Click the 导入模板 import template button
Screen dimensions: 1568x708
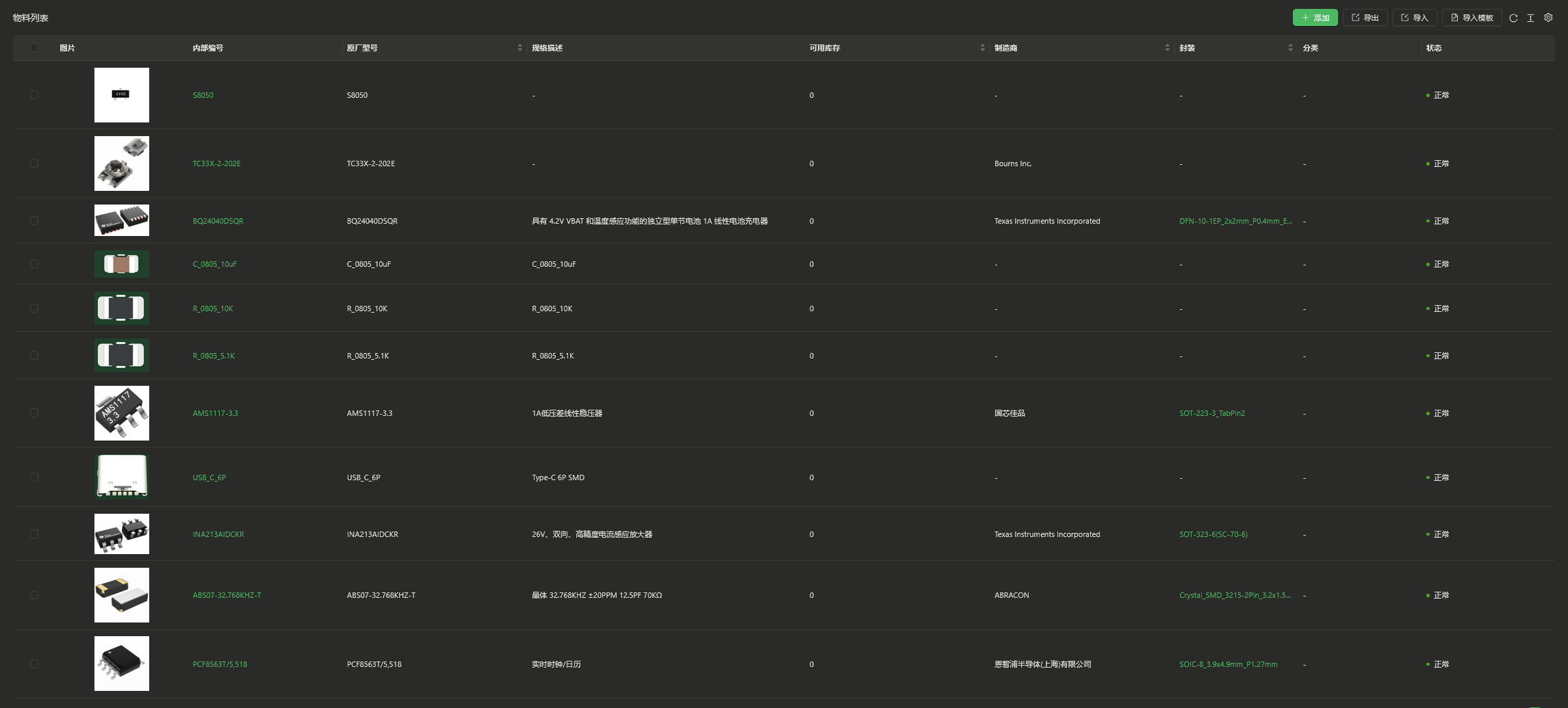pos(1471,18)
